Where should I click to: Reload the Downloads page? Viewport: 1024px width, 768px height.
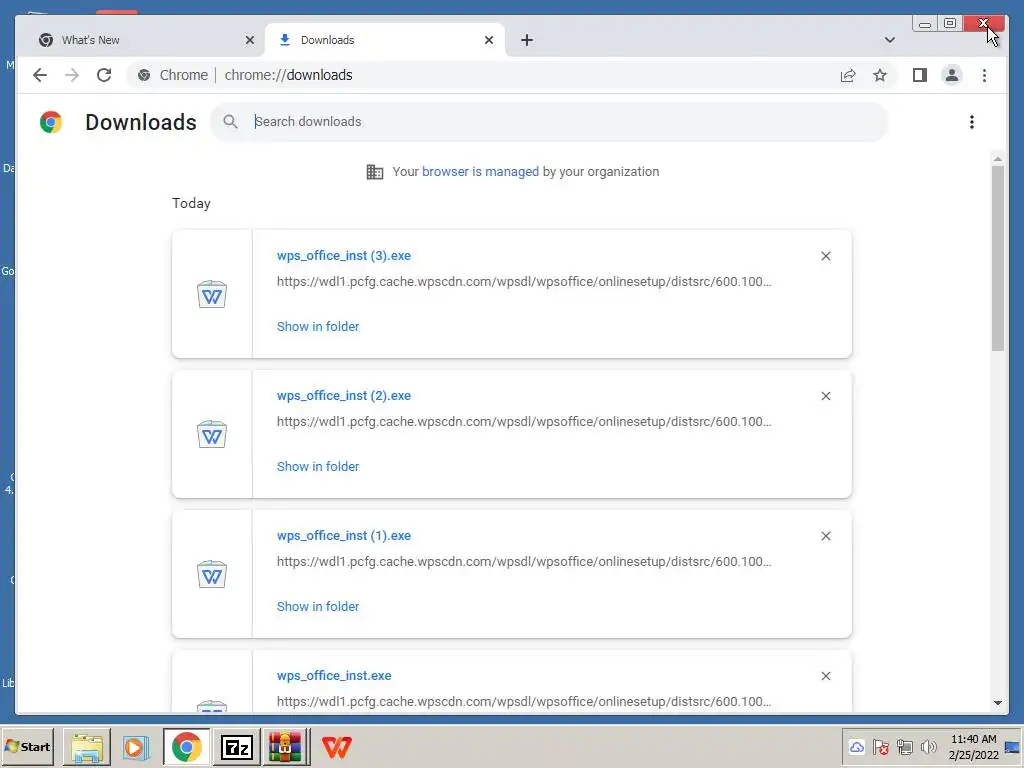tap(104, 75)
